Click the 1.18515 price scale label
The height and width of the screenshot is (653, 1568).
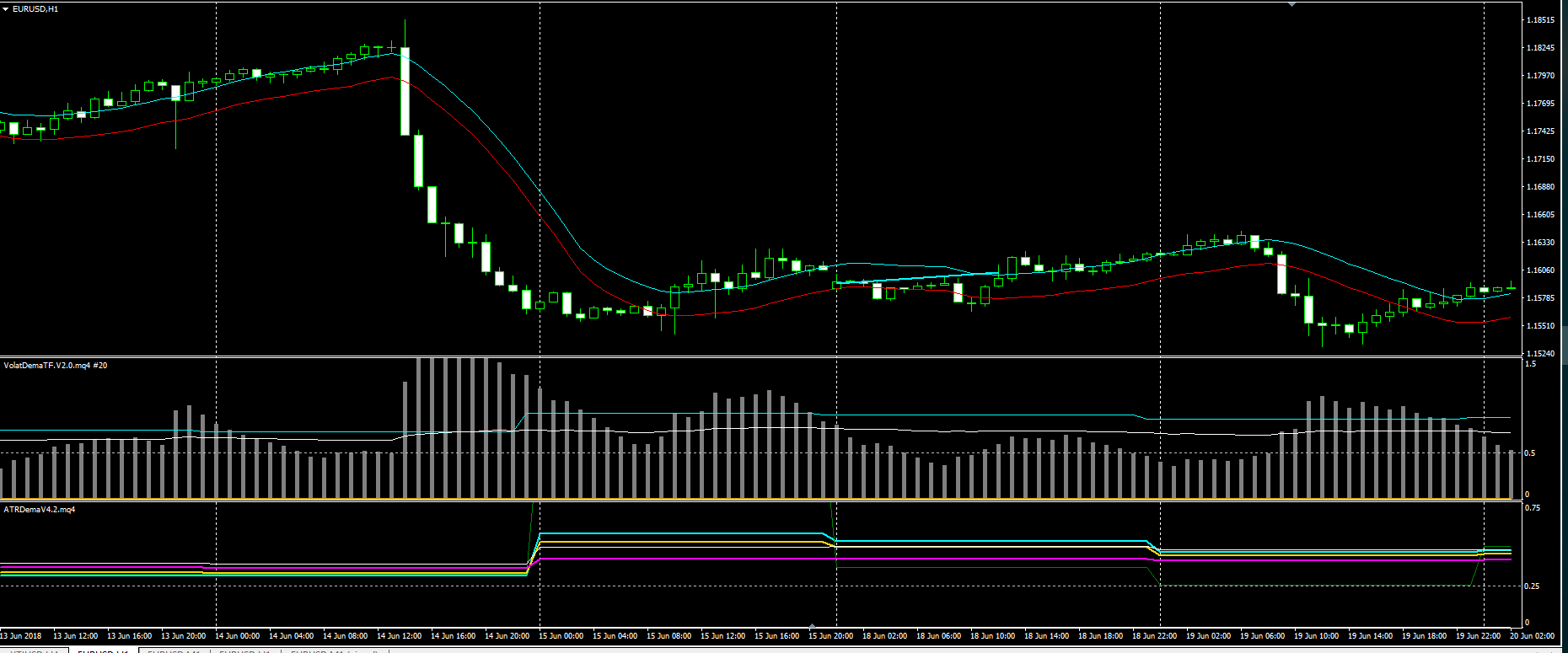(1540, 20)
